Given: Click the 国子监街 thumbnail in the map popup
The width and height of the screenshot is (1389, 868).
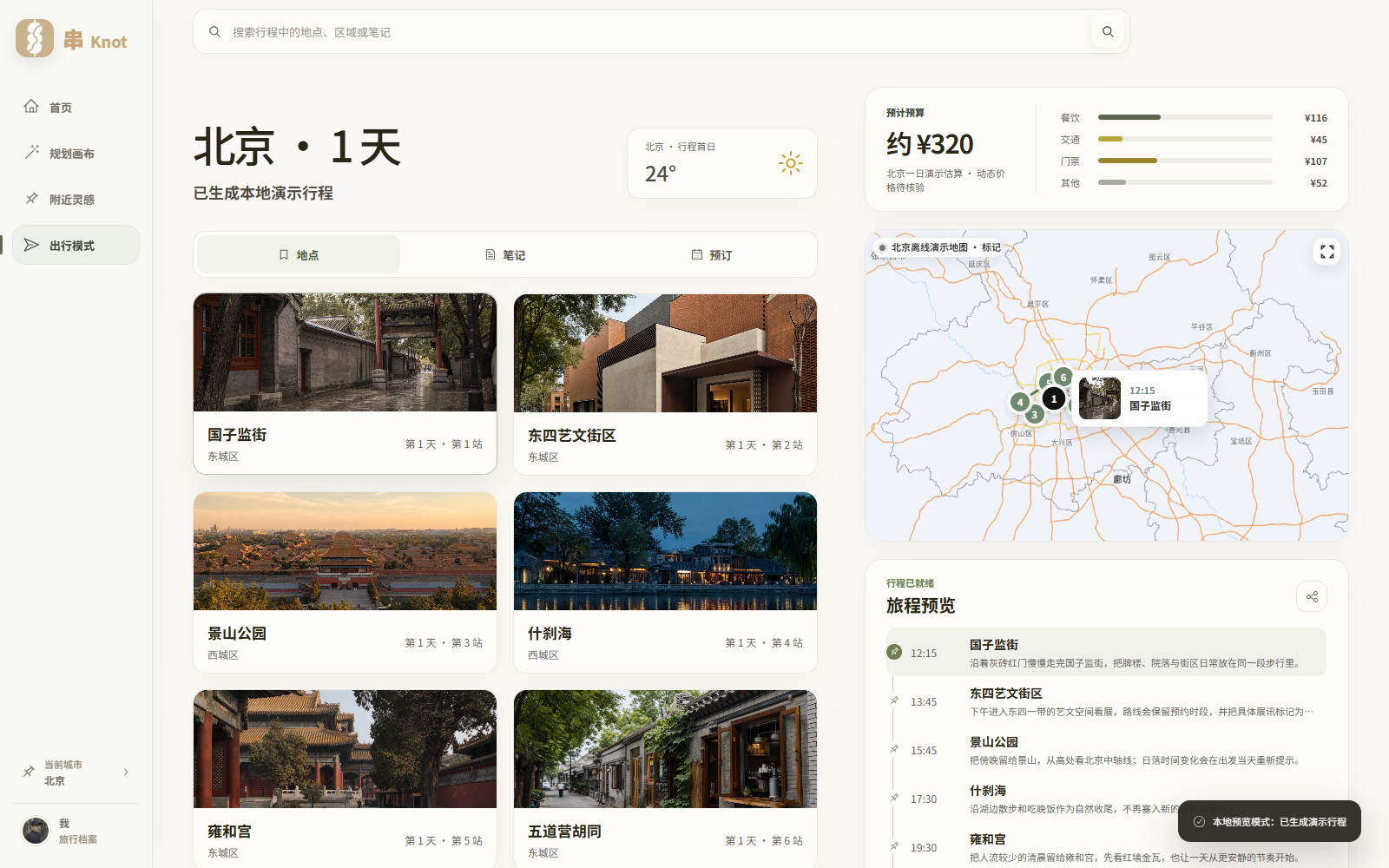Looking at the screenshot, I should pyautogui.click(x=1100, y=398).
